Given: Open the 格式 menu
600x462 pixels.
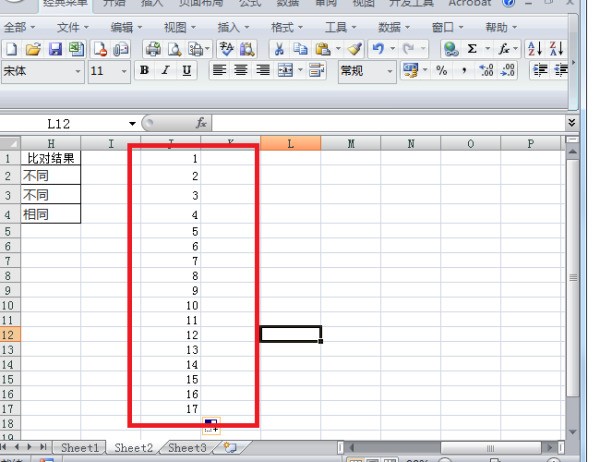Looking at the screenshot, I should point(287,27).
